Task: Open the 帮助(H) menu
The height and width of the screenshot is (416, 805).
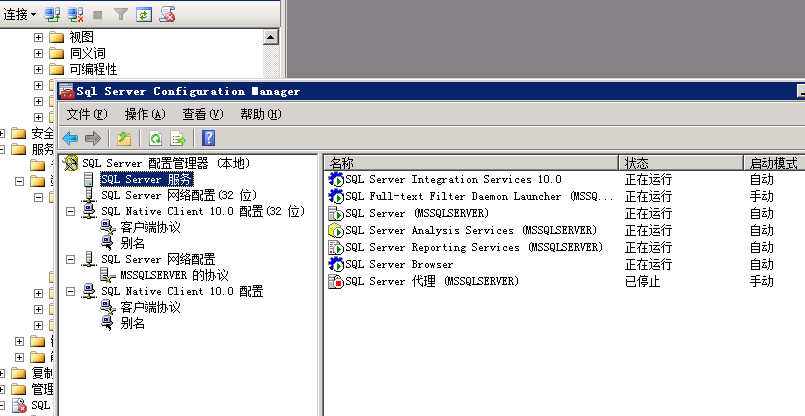Action: pyautogui.click(x=261, y=114)
